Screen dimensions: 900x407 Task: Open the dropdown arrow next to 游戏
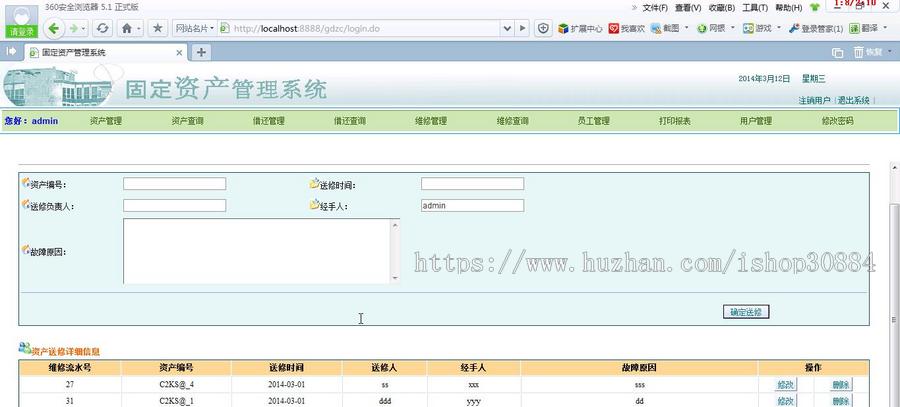[x=779, y=28]
